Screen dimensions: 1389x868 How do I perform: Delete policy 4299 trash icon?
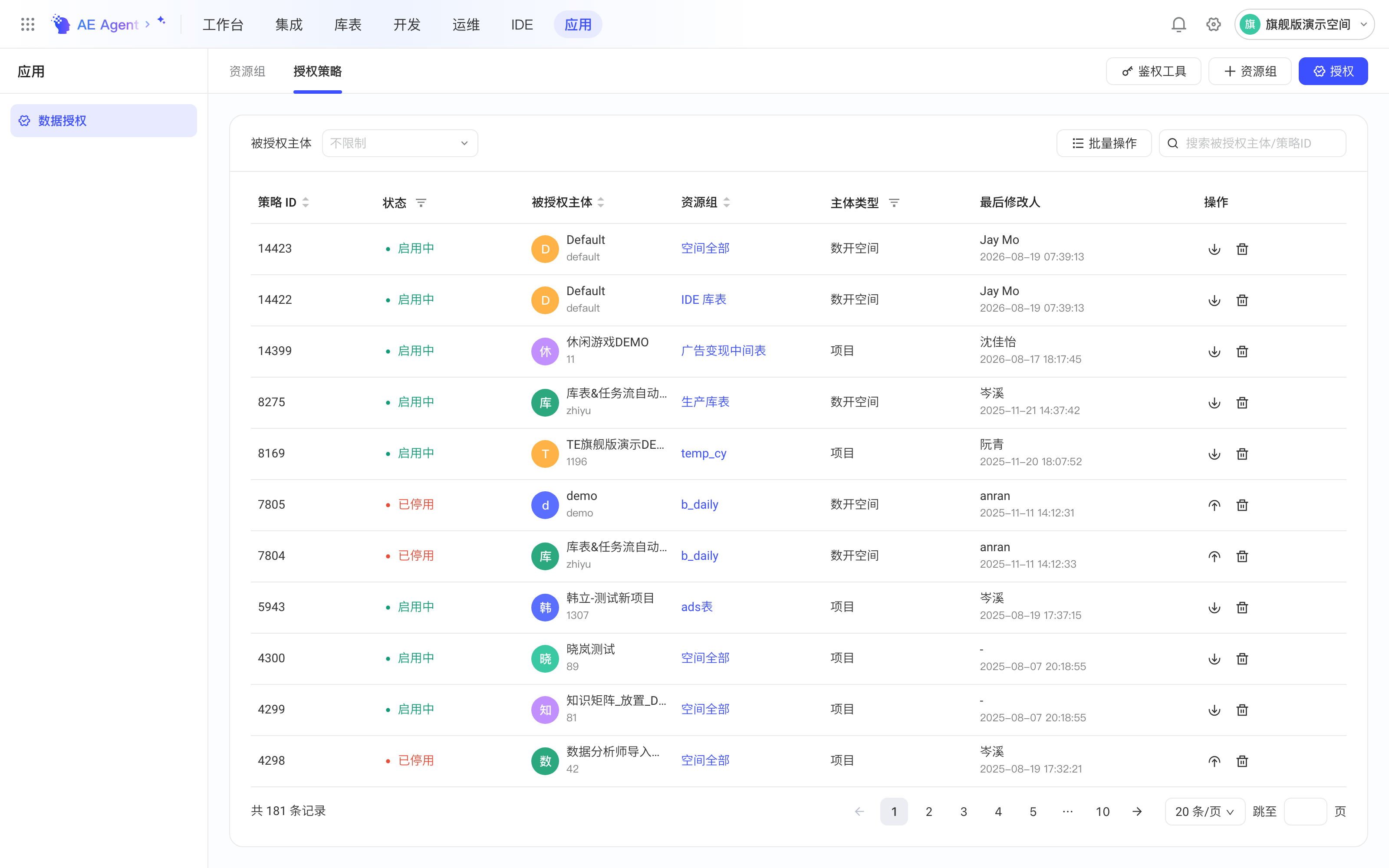point(1242,710)
